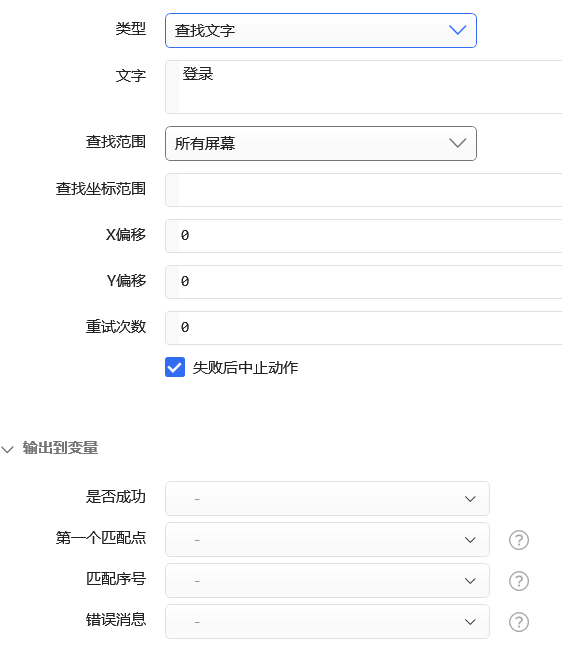Open the 错误消息 variable dropdown
Screen dimensions: 562x665
tap(327, 622)
